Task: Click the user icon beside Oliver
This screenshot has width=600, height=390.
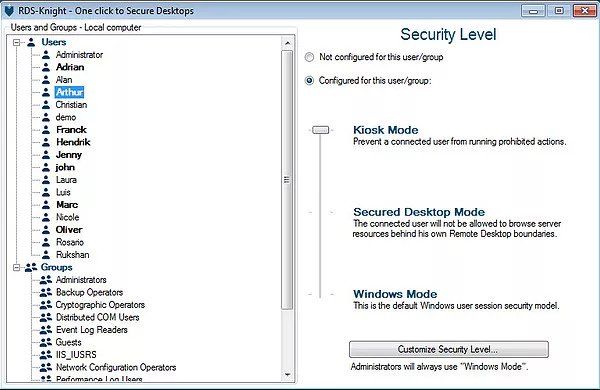Action: [x=46, y=230]
